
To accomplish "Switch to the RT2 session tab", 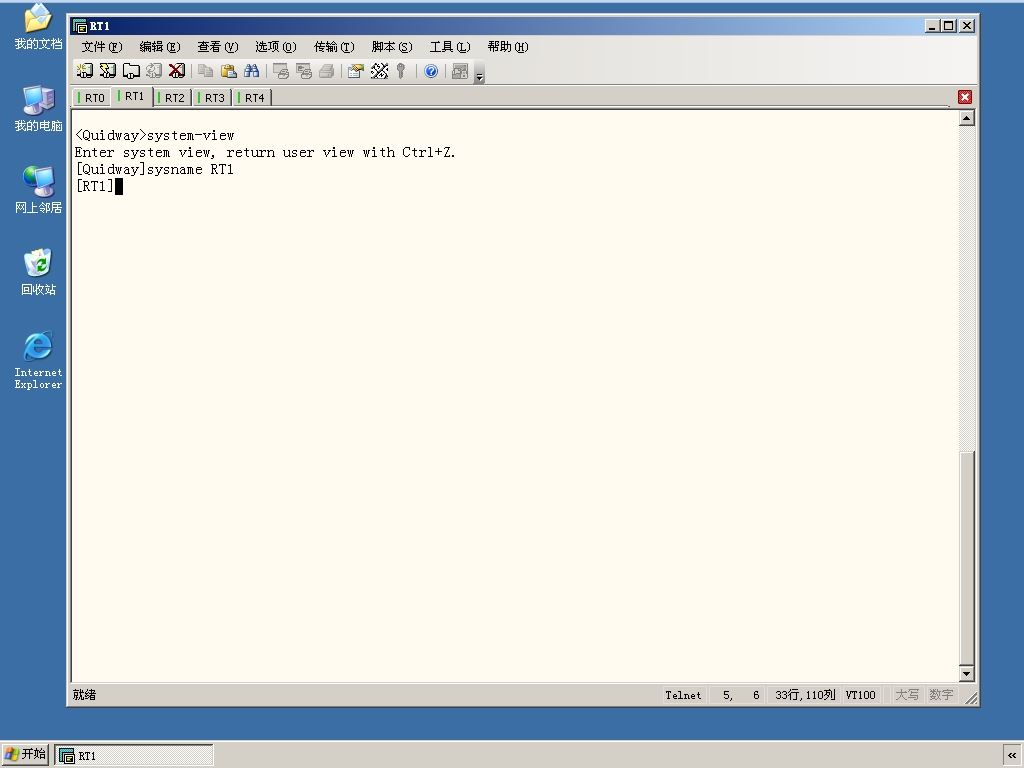I will click(172, 97).
